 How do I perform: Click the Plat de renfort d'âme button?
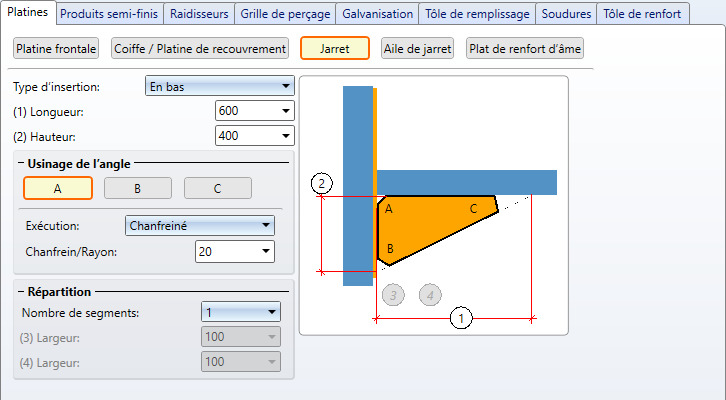[x=525, y=48]
